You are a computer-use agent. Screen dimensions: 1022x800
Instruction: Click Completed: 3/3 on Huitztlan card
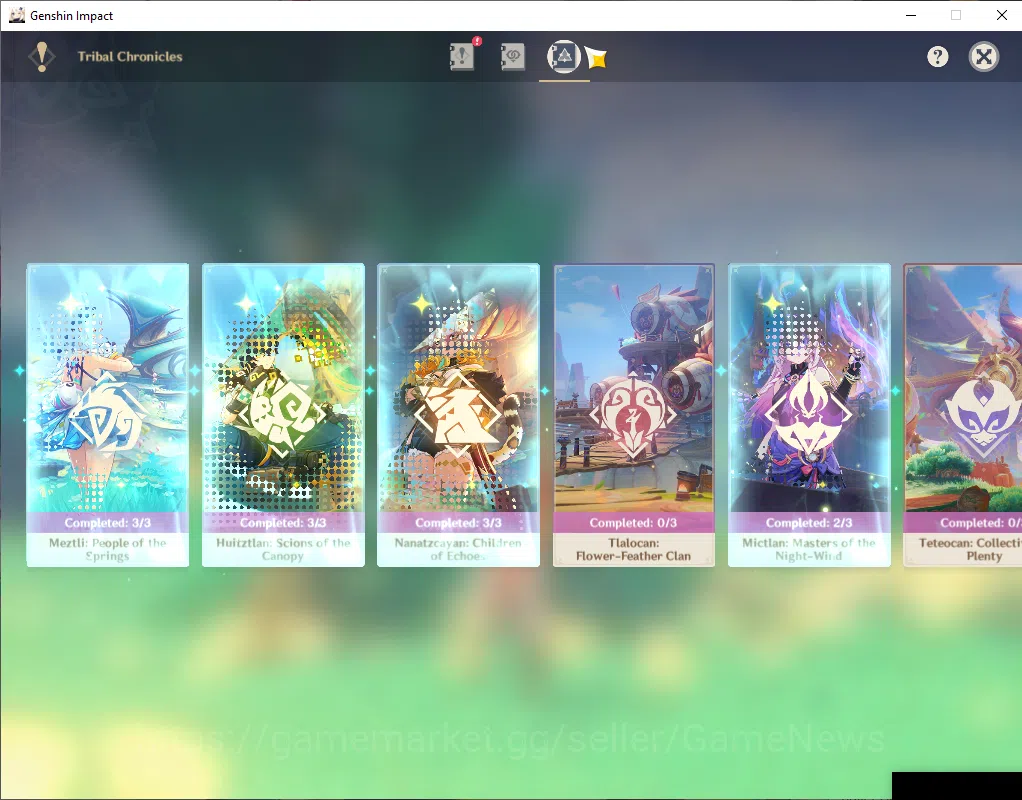283,523
